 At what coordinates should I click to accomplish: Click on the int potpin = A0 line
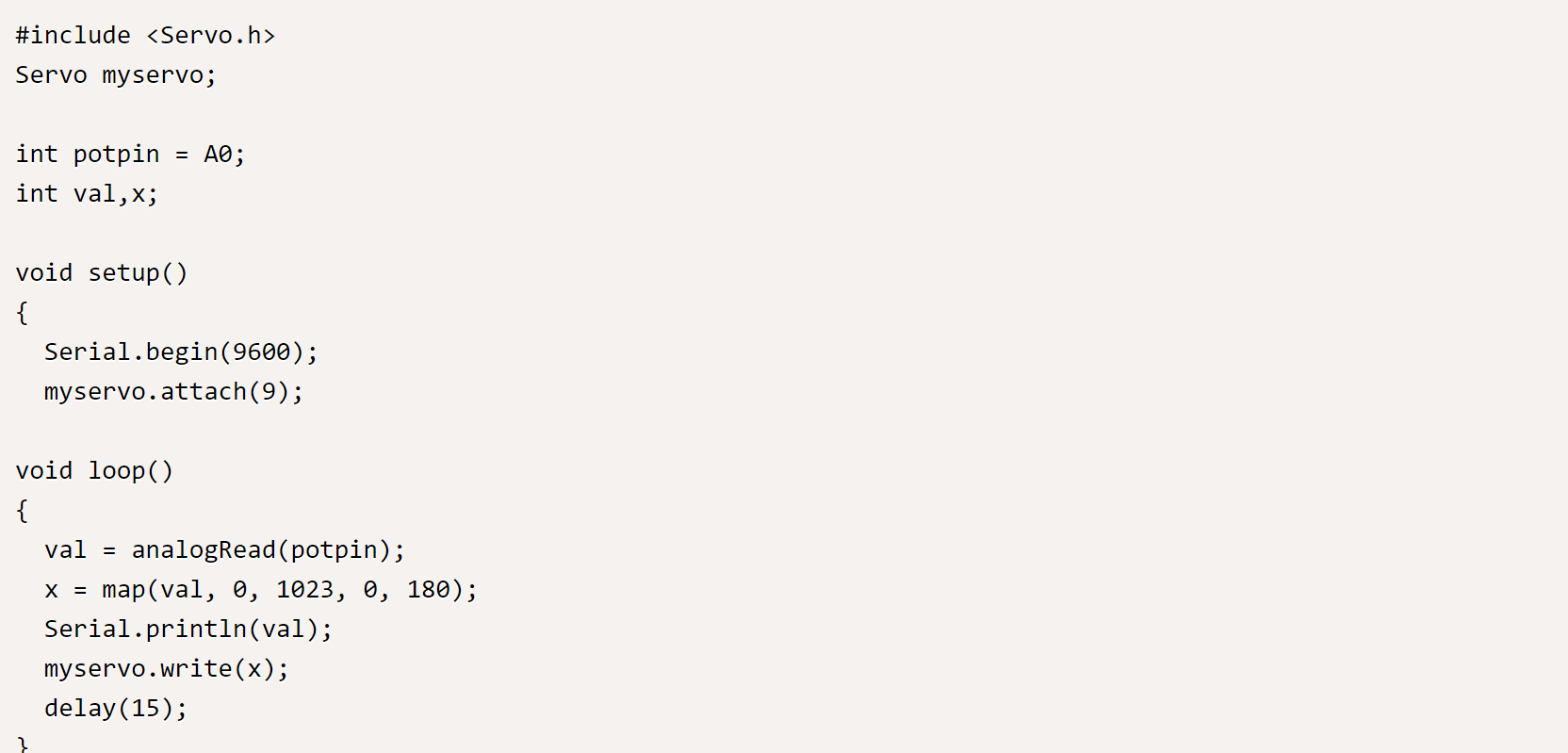[x=130, y=155]
